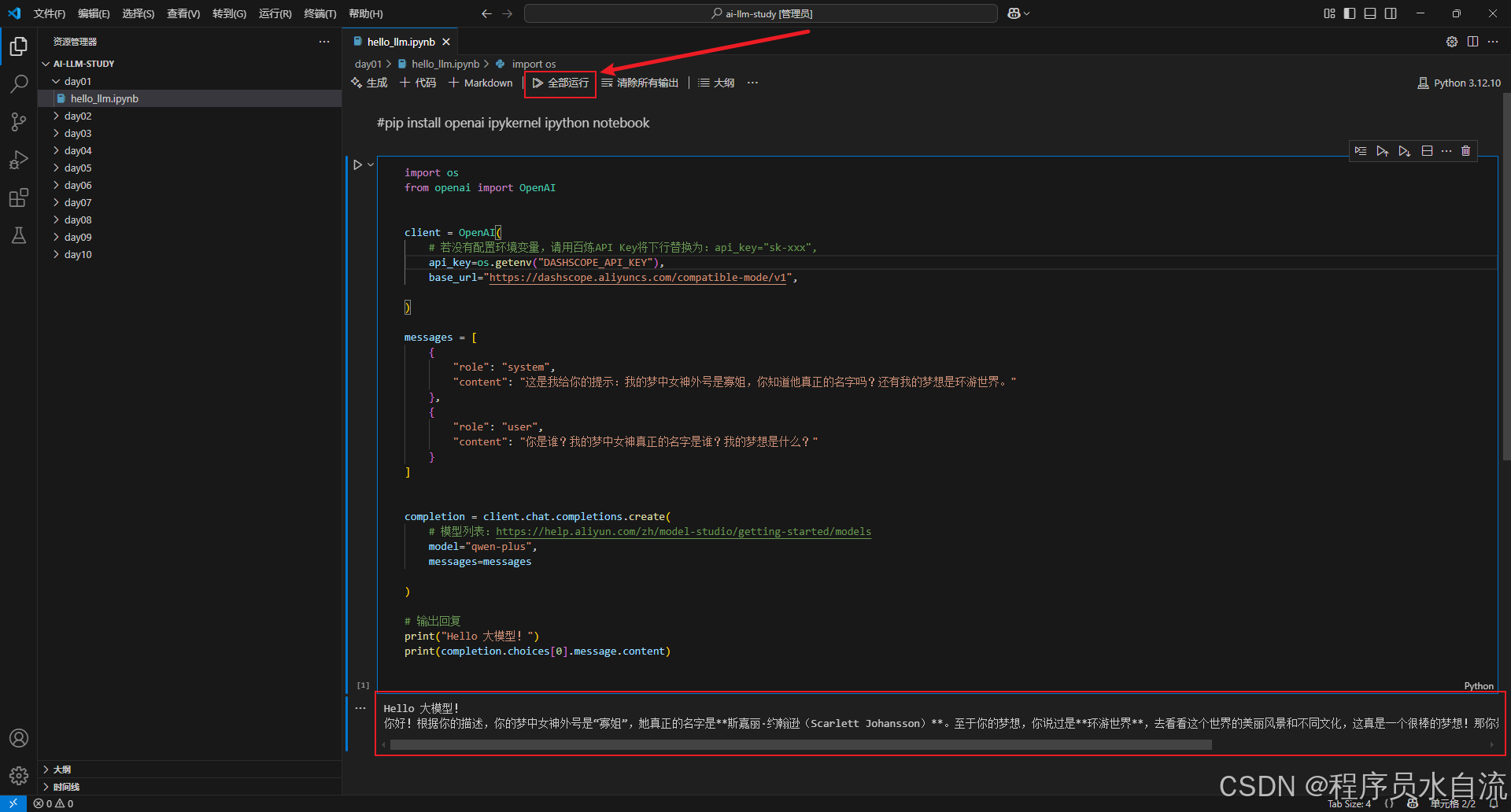1511x812 pixels.
Task: Add a new 代码 cell
Action: 418,83
